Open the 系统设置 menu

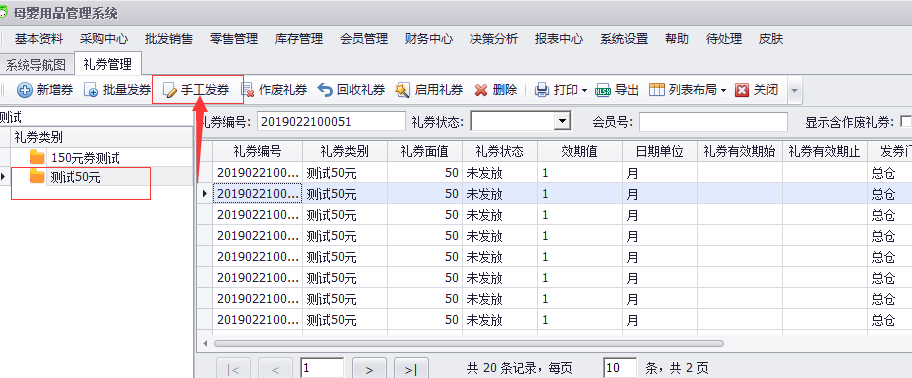(624, 39)
